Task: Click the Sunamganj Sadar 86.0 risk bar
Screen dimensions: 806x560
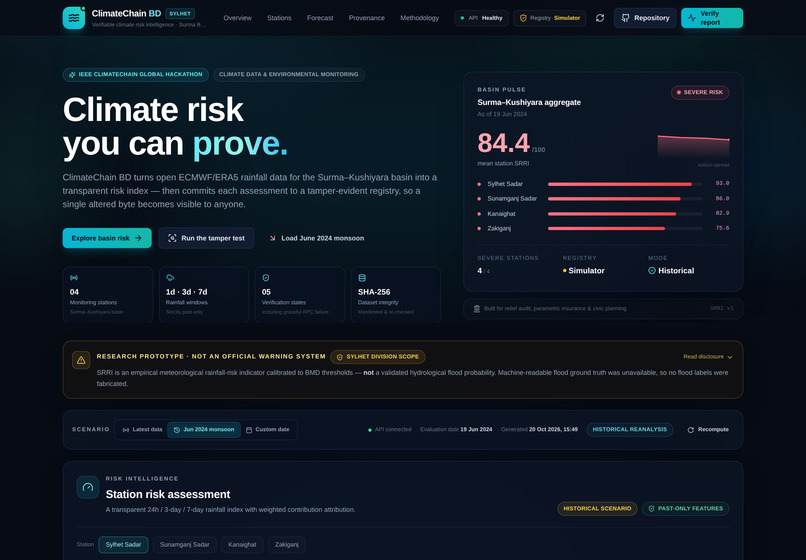Action: (625, 198)
